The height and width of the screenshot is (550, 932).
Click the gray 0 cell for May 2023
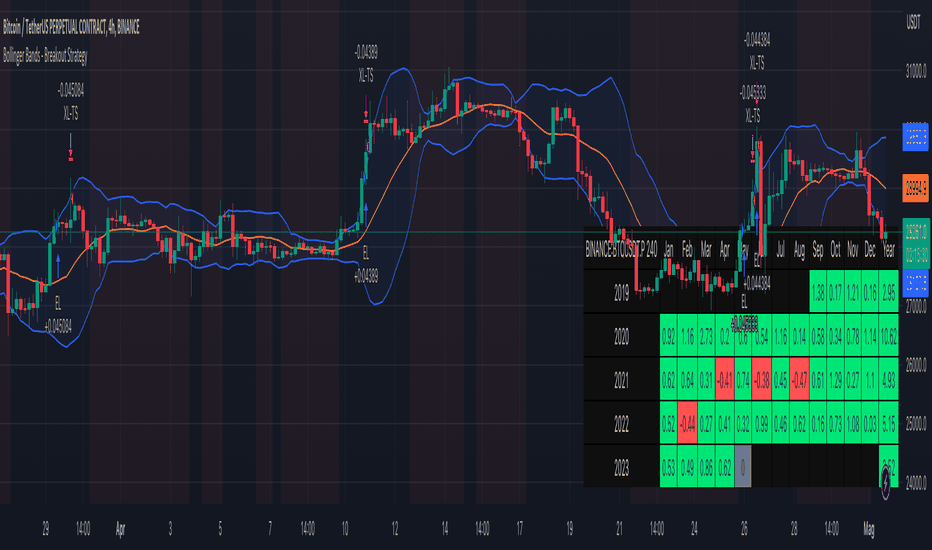[743, 465]
